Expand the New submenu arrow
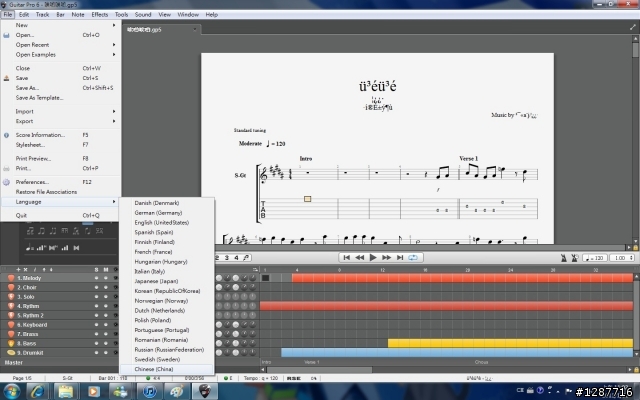 coord(114,25)
